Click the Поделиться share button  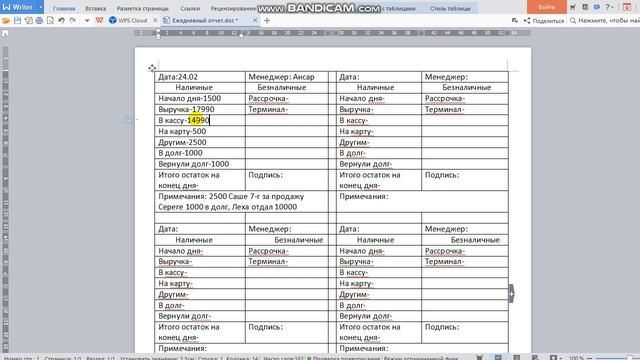click(544, 20)
